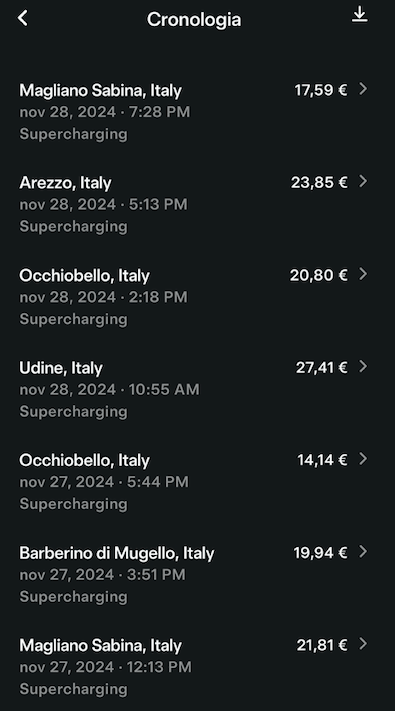Open Barberino di Mugello charging session
This screenshot has width=395, height=711.
pos(197,574)
